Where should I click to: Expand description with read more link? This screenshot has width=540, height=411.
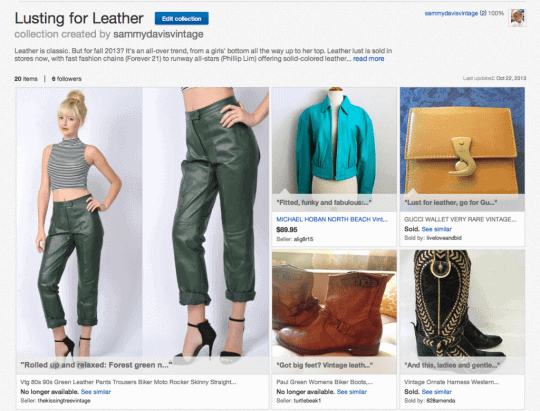click(x=368, y=59)
